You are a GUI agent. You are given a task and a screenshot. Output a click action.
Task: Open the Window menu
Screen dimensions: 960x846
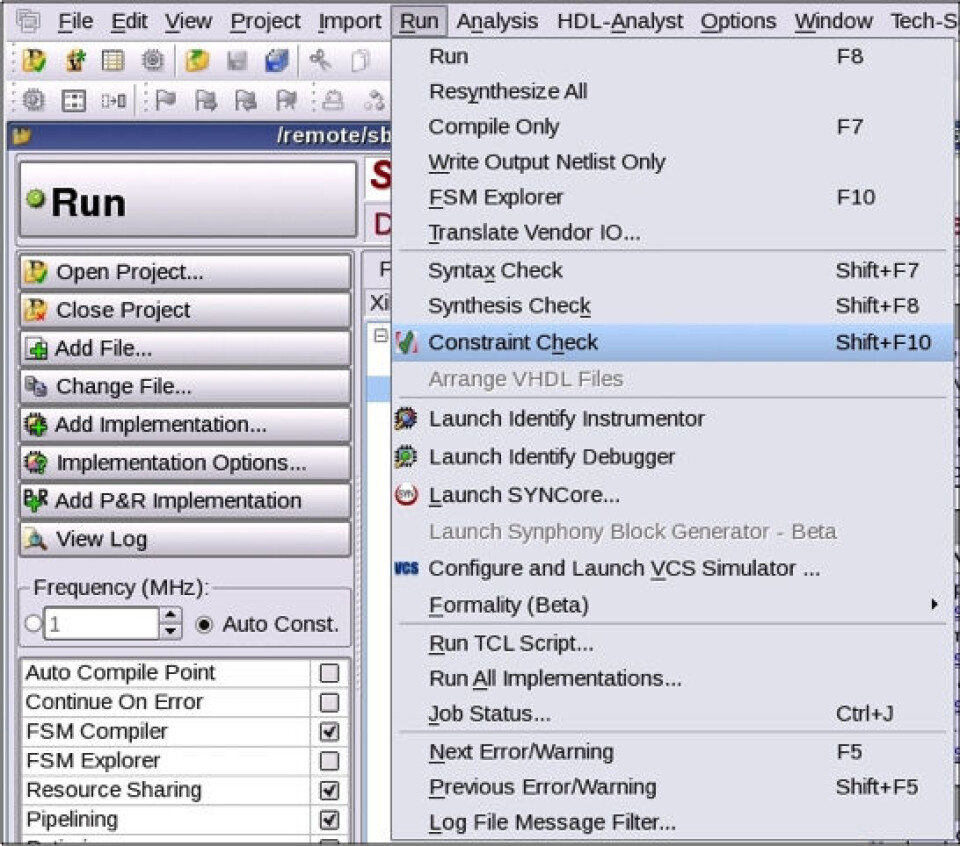pyautogui.click(x=833, y=21)
